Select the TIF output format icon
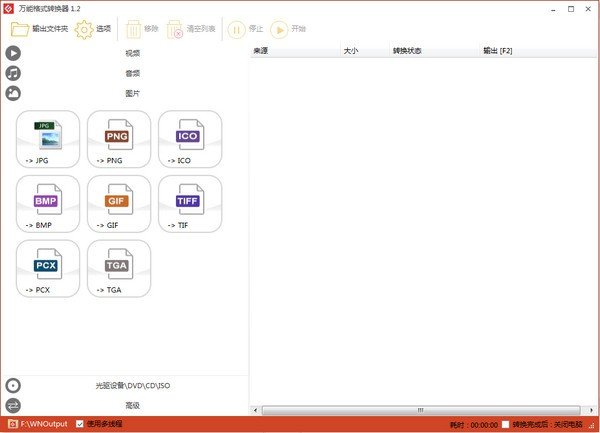This screenshot has height=433, width=600. 189,203
